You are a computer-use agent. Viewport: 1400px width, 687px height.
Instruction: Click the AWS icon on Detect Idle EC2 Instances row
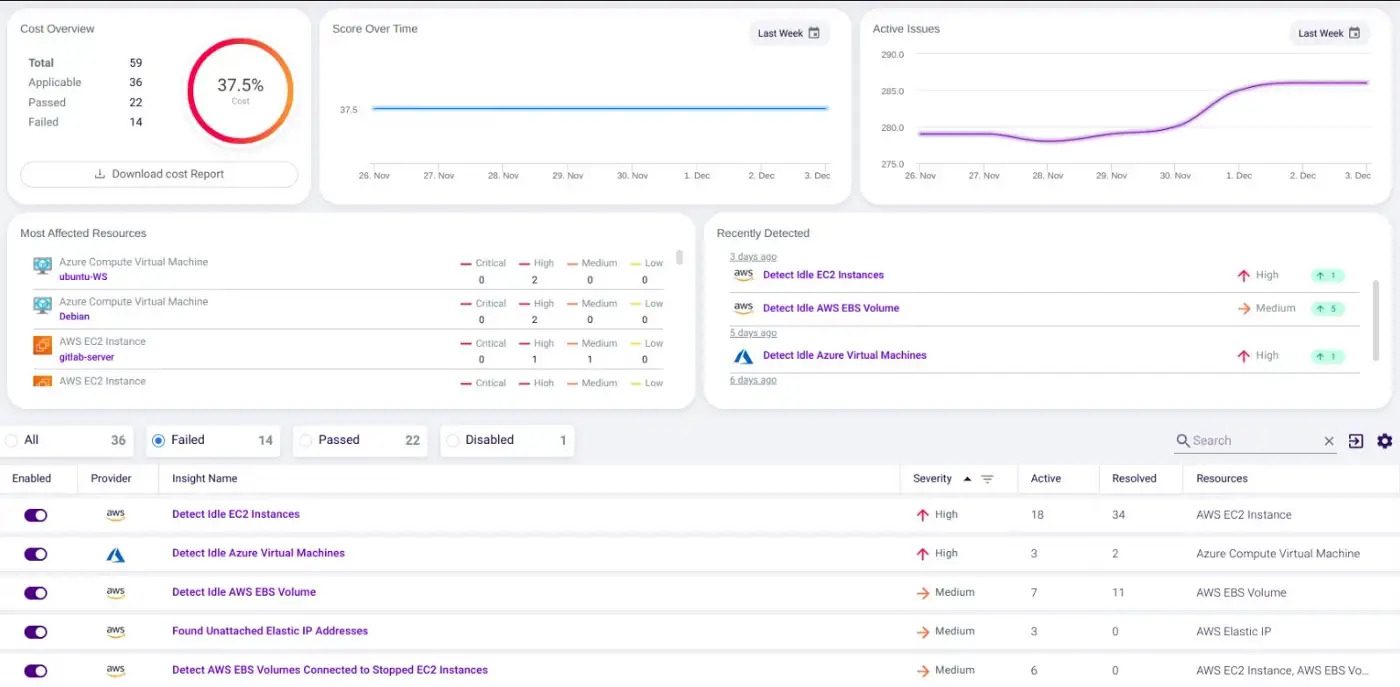click(x=115, y=514)
